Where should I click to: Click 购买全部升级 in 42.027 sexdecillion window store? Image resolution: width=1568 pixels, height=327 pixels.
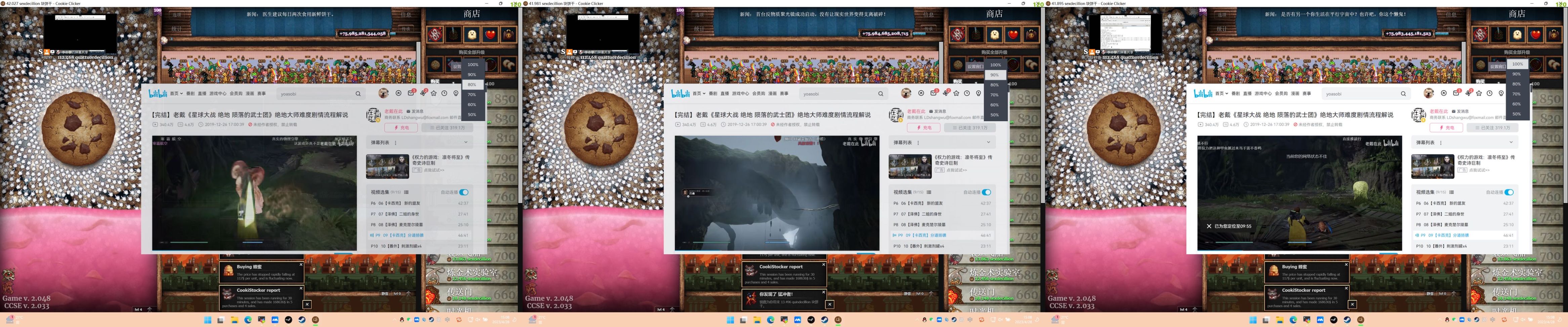pyautogui.click(x=472, y=52)
